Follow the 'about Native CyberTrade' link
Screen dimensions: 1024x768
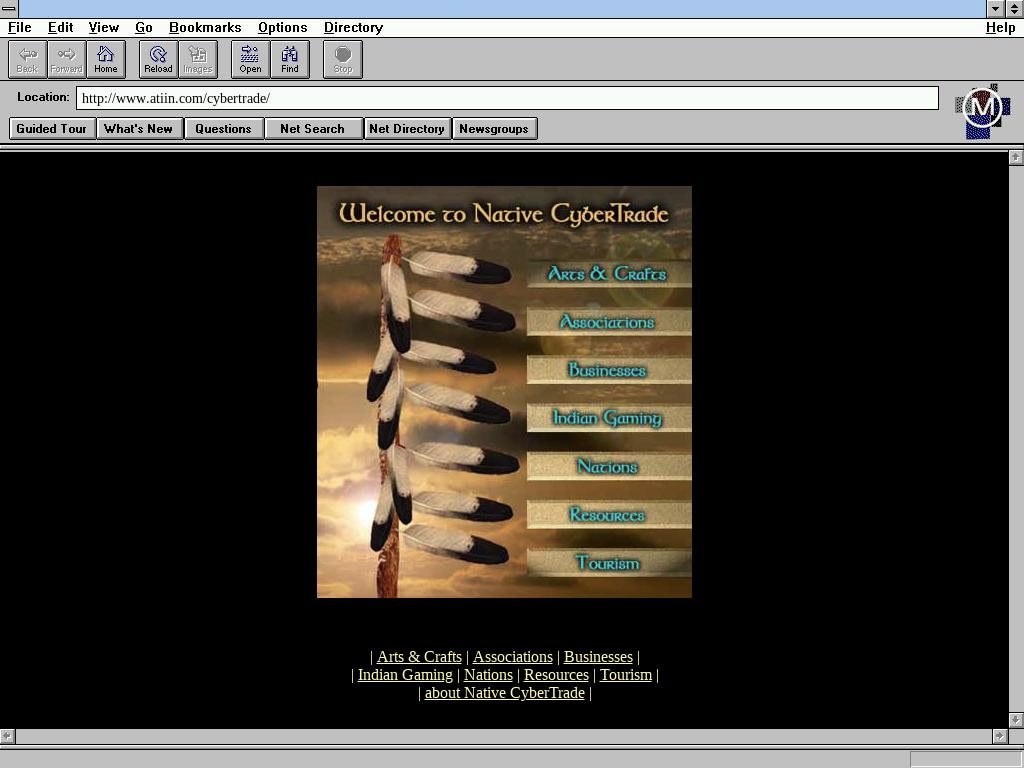click(x=504, y=693)
